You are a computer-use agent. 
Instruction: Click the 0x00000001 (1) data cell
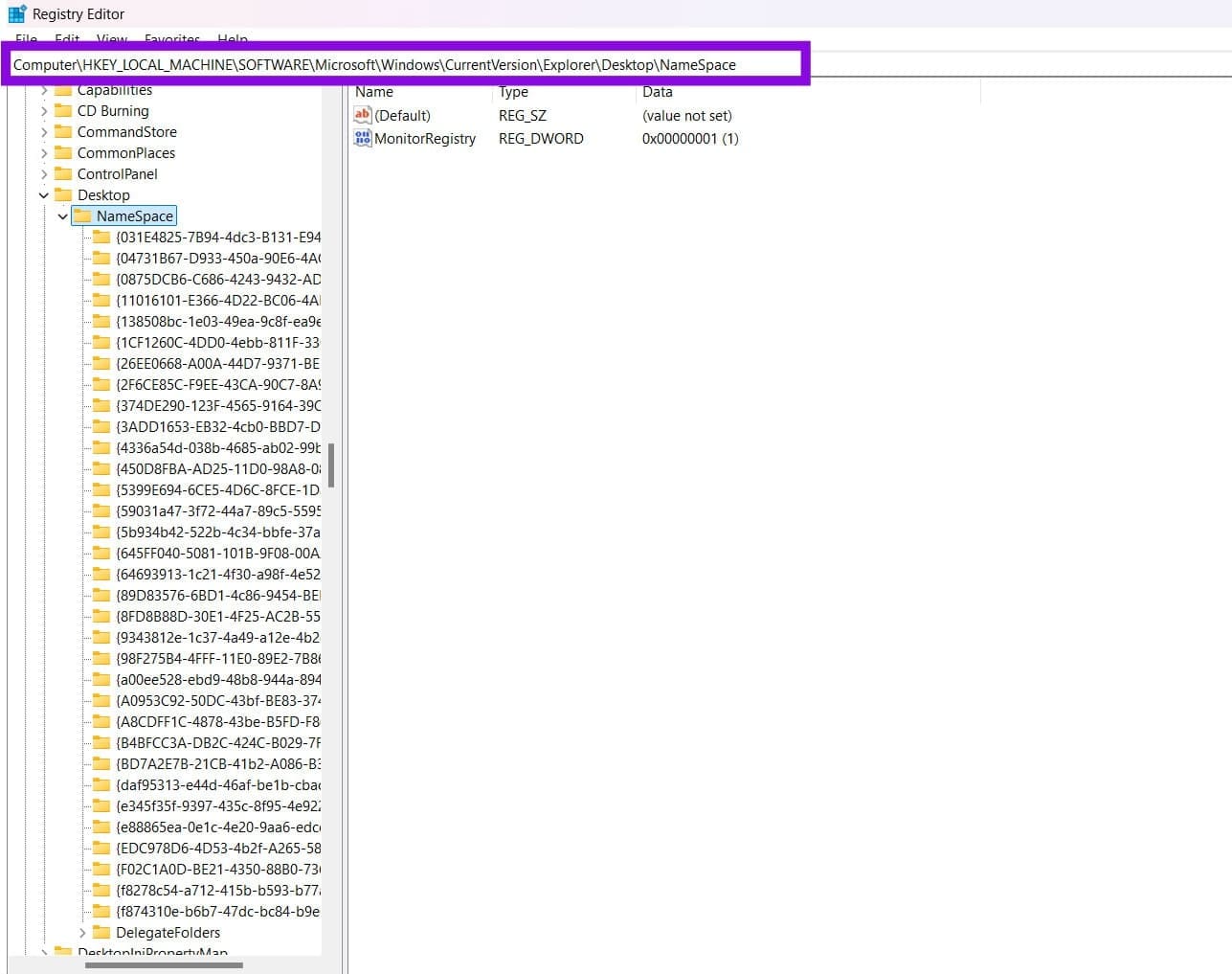(690, 139)
